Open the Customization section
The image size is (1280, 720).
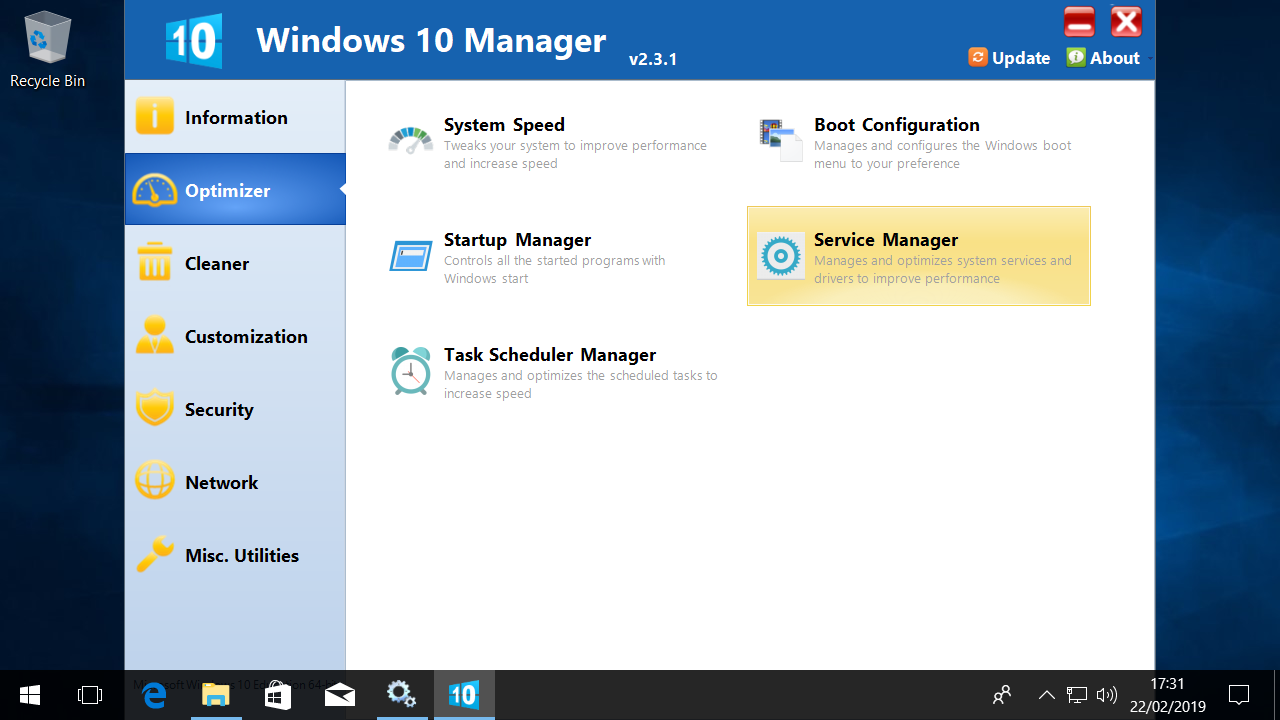coord(246,336)
